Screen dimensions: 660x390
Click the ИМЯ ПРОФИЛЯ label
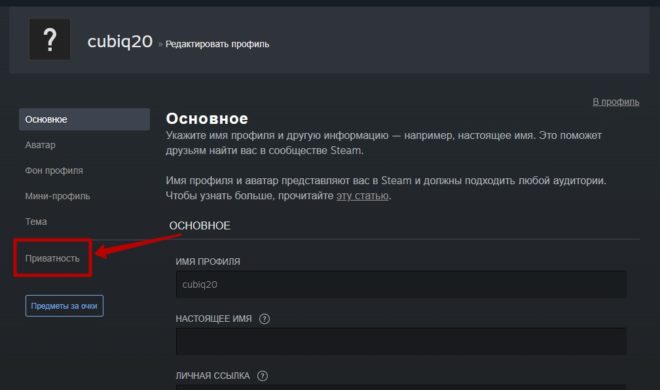click(208, 262)
